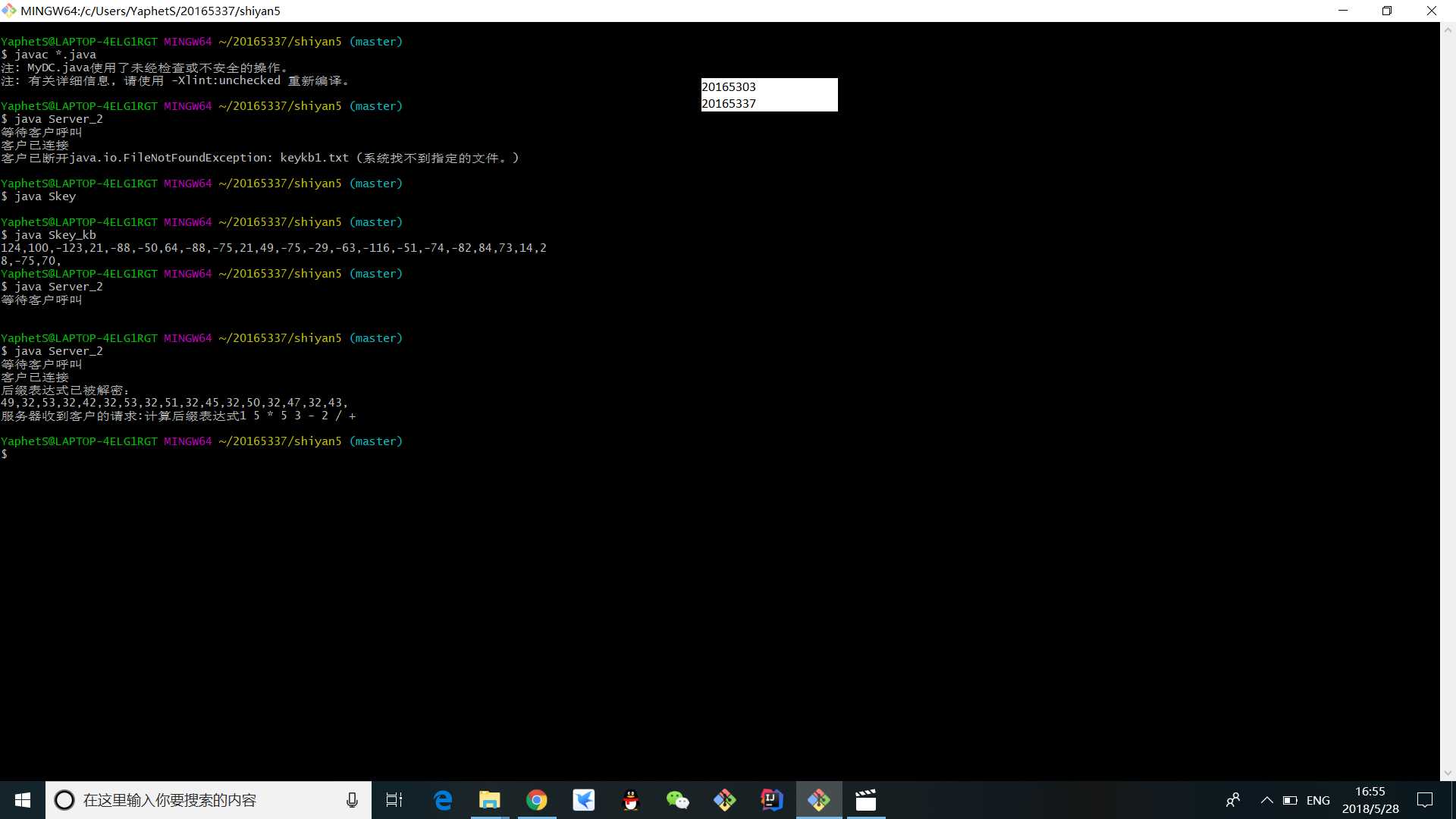
Task: Open the Xunlei blue bird app
Action: (x=584, y=800)
